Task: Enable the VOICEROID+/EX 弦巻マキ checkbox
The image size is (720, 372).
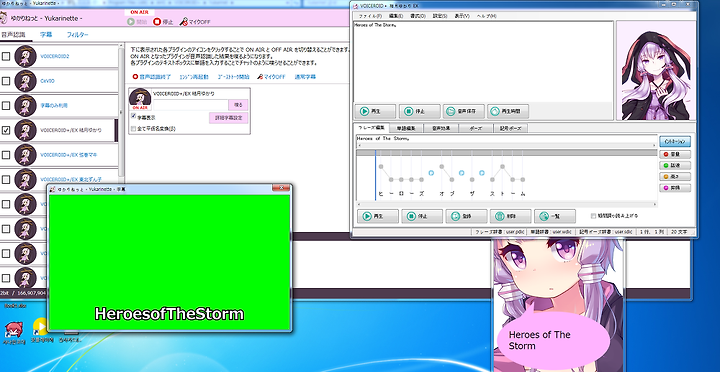Action: click(6, 155)
